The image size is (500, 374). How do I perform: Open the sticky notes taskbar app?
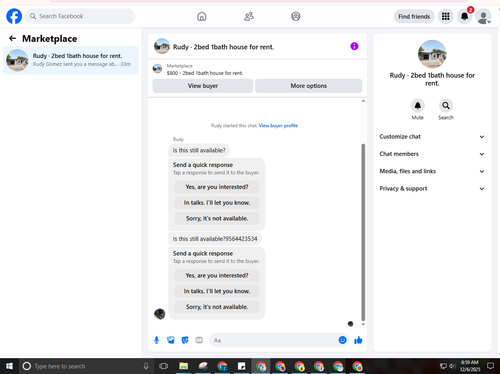(242, 366)
